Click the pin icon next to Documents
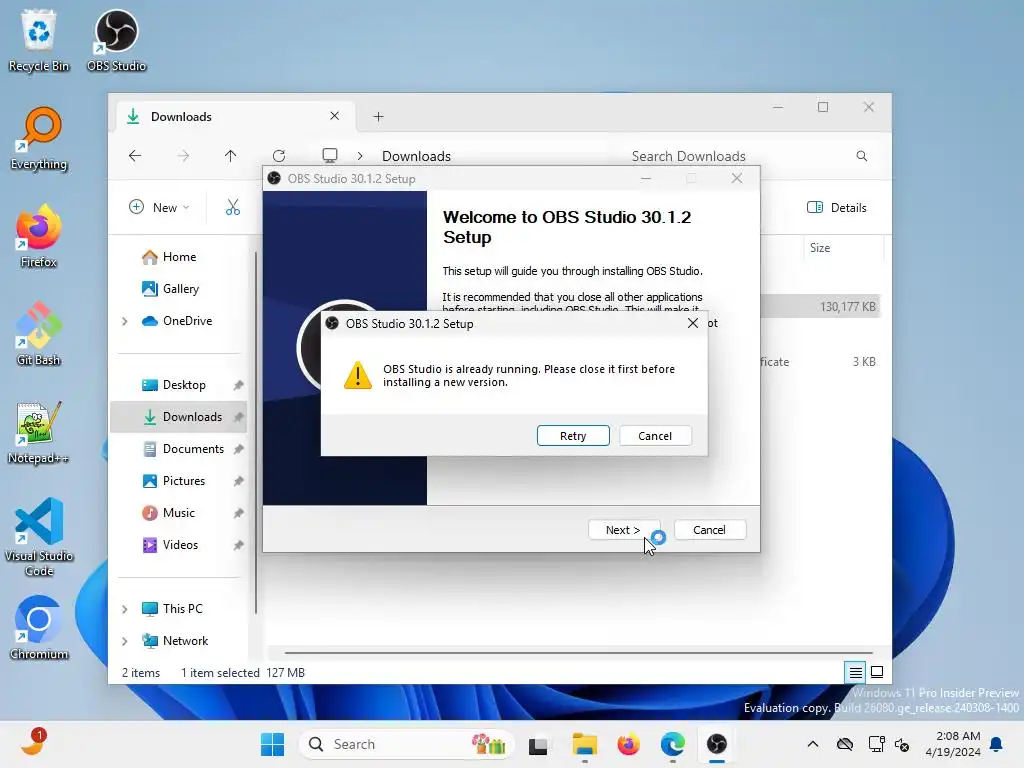Viewport: 1024px width, 768px height. click(238, 449)
